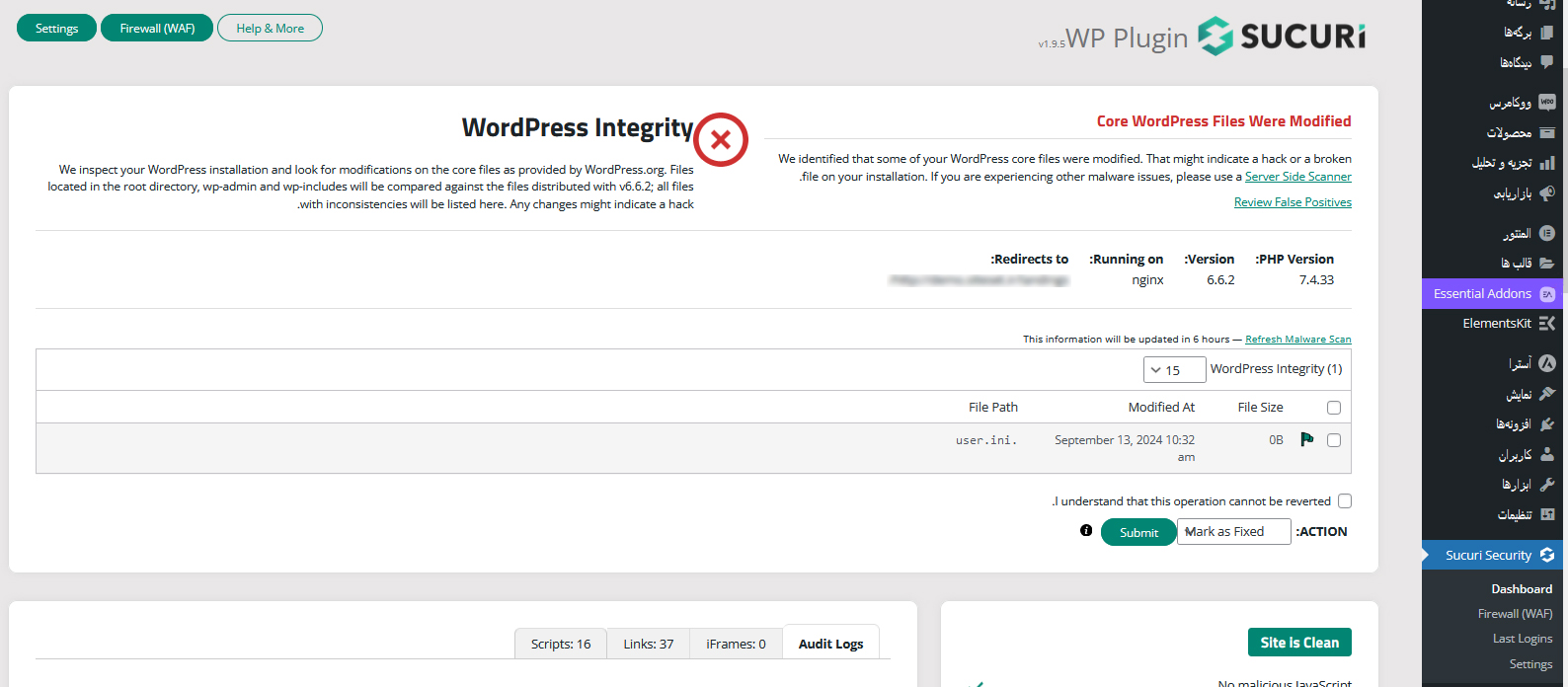Click the کاربران users icon
The width and height of the screenshot is (1568, 687).
click(x=1547, y=454)
